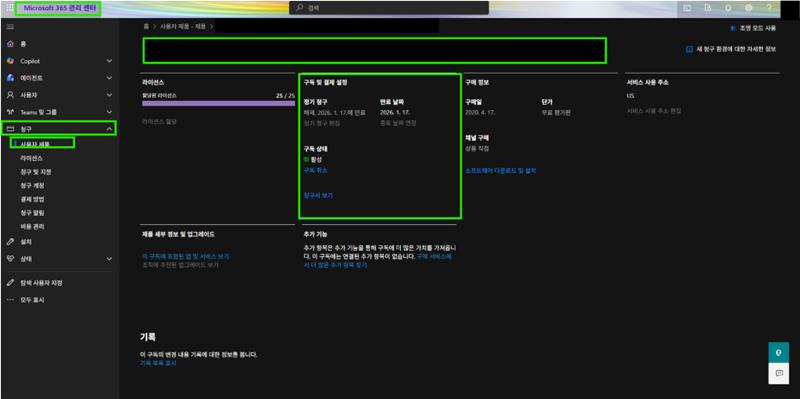Open the settings gear in header

[748, 8]
